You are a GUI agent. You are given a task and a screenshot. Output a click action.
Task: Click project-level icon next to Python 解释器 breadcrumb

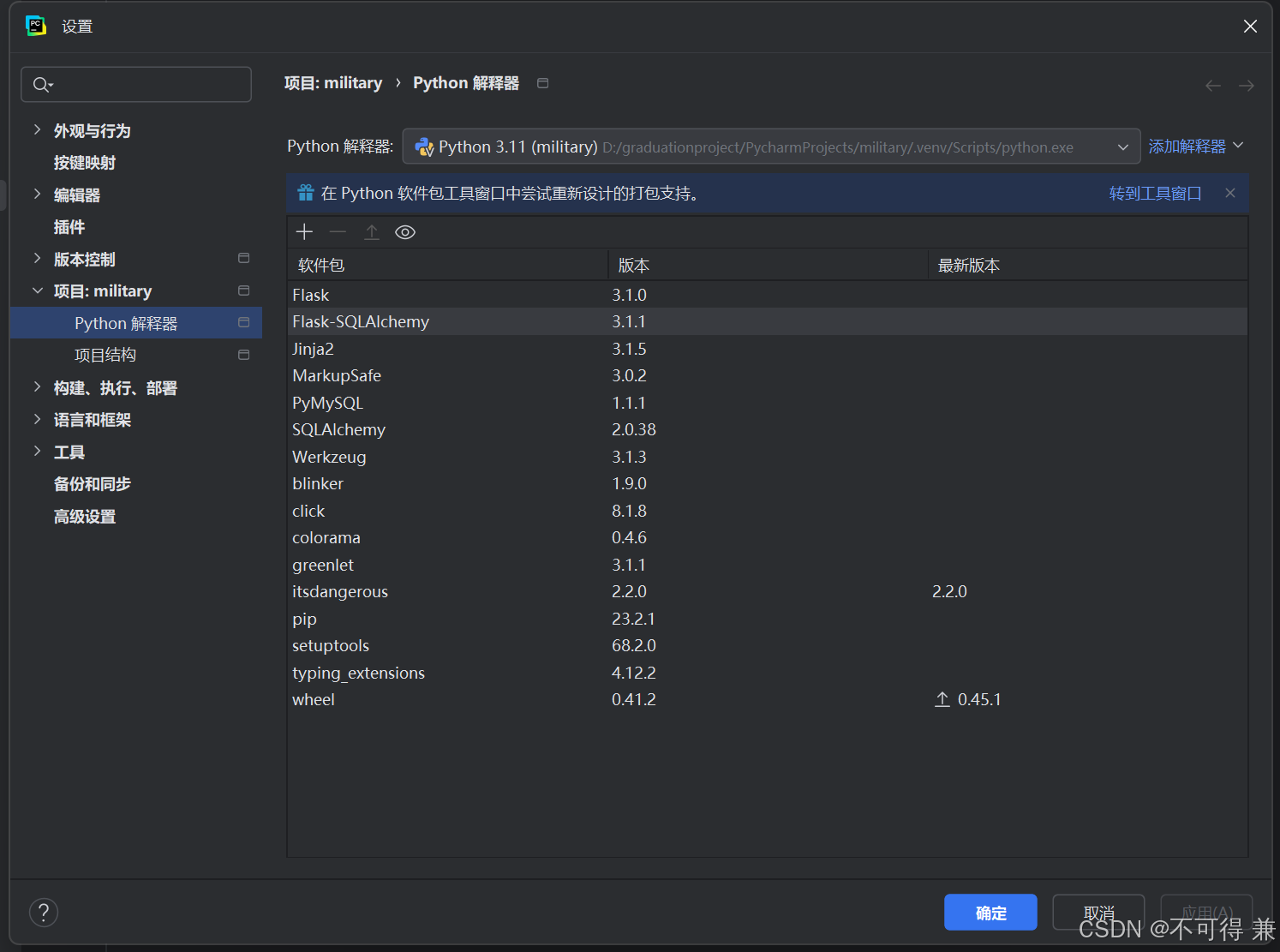click(542, 83)
